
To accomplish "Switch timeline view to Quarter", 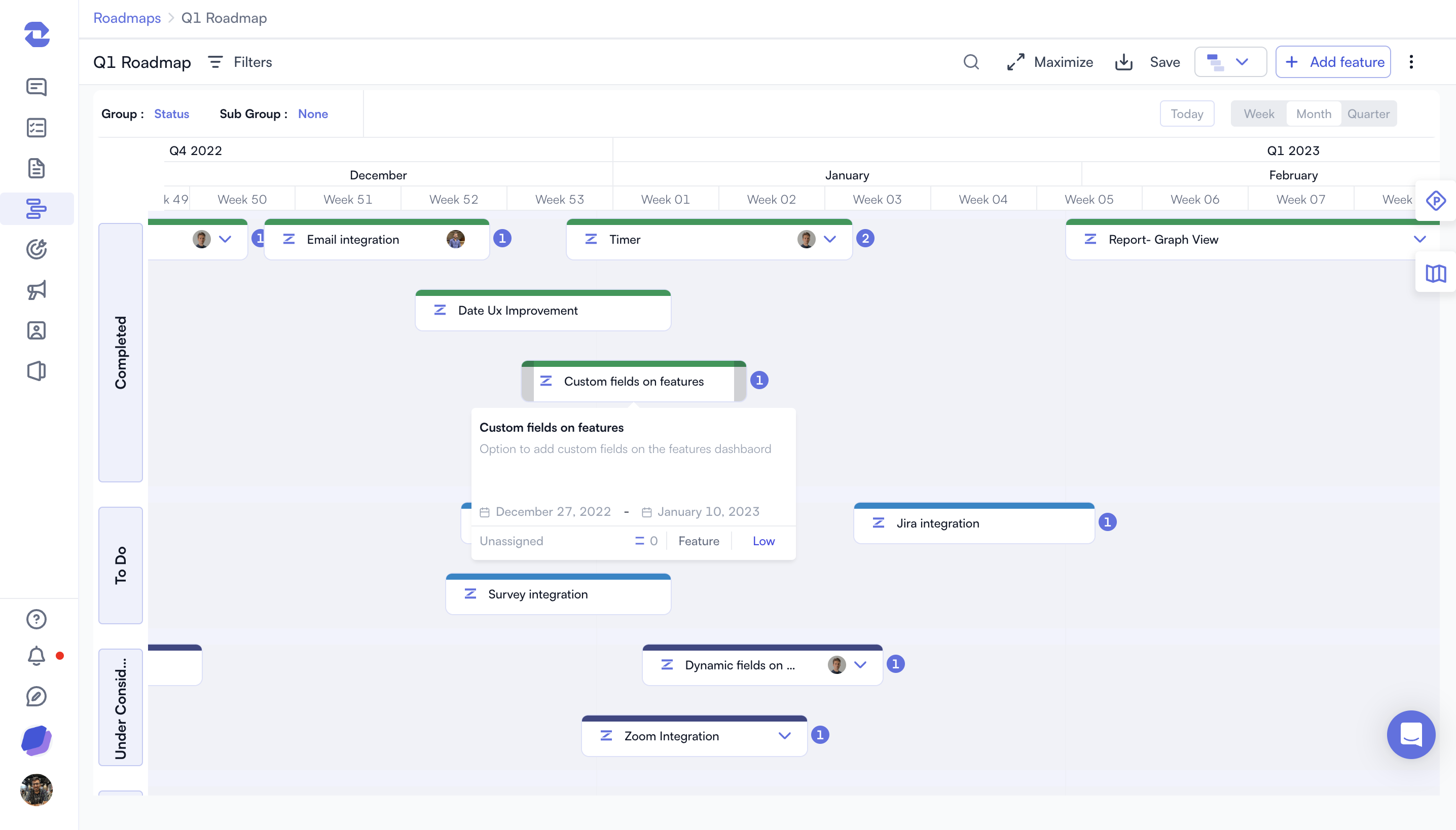I will point(1368,114).
